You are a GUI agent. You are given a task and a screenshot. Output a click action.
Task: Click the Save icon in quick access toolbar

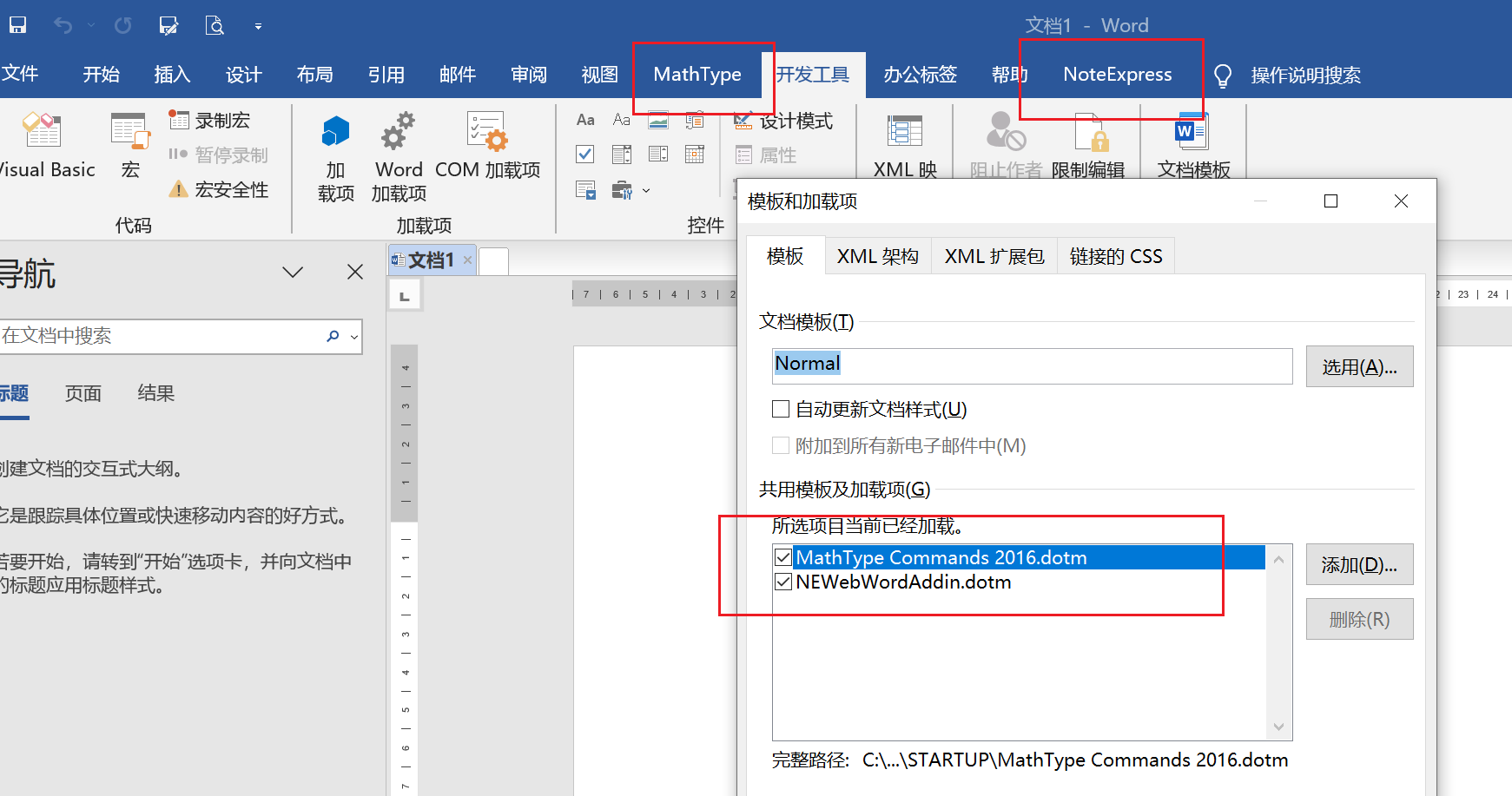point(17,25)
